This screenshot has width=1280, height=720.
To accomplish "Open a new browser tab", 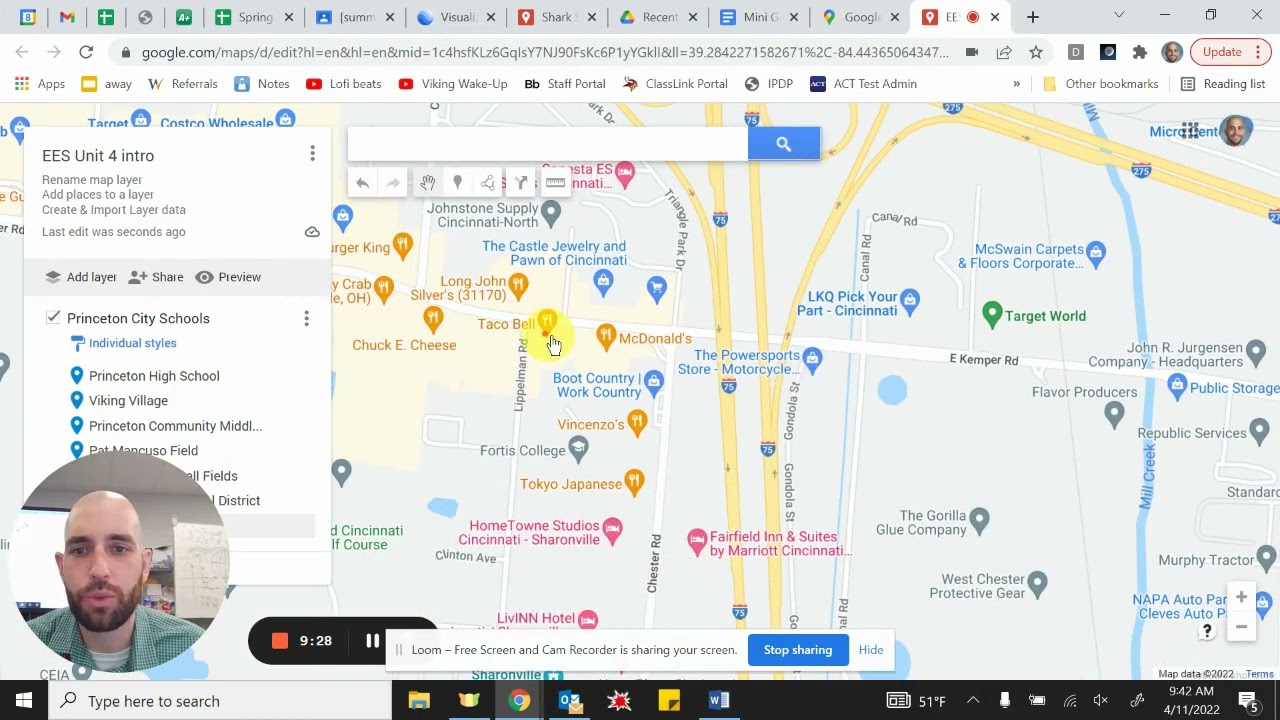I will point(1033,17).
